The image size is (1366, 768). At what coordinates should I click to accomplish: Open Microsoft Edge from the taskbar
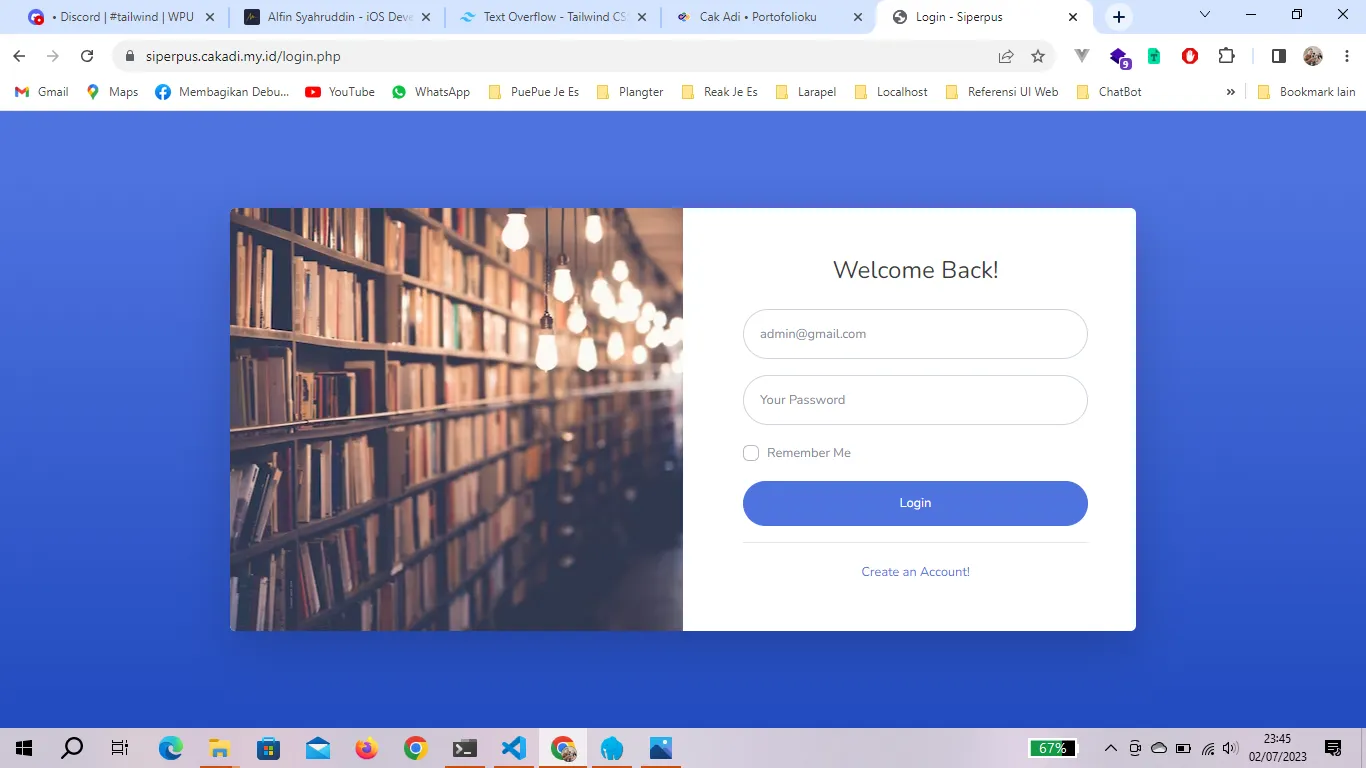point(171,748)
